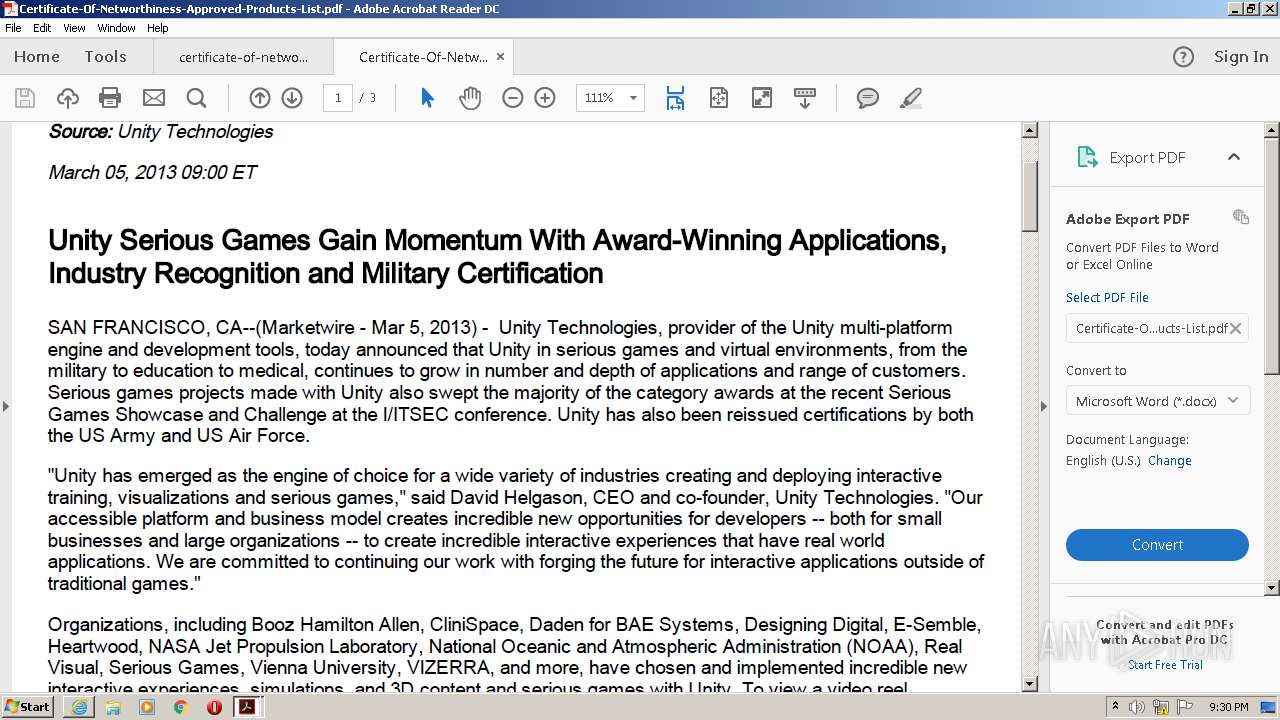
Task: Open the File Explorer folder taskbar icon
Action: 113,707
